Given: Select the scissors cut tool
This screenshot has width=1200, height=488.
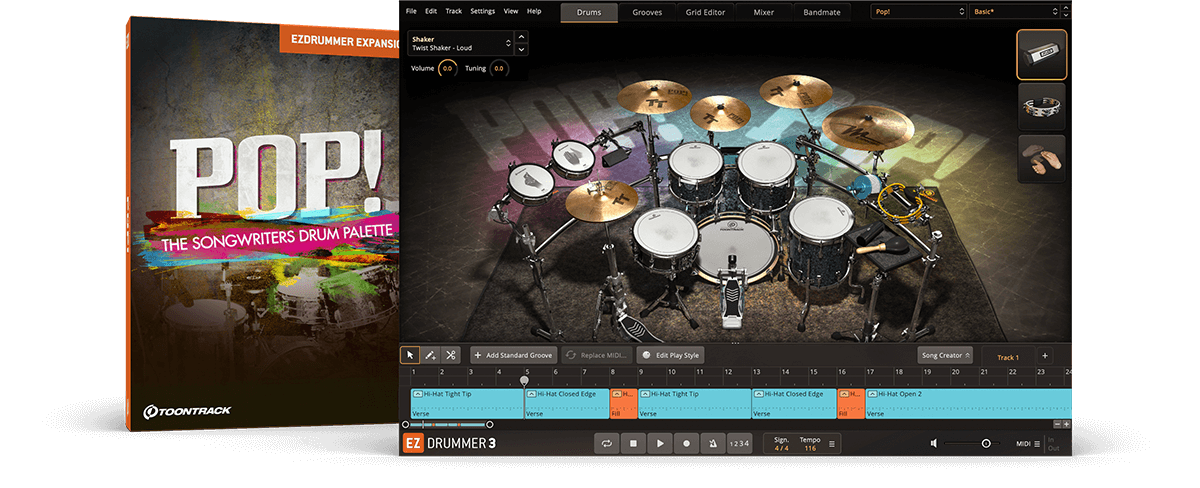Looking at the screenshot, I should (450, 355).
